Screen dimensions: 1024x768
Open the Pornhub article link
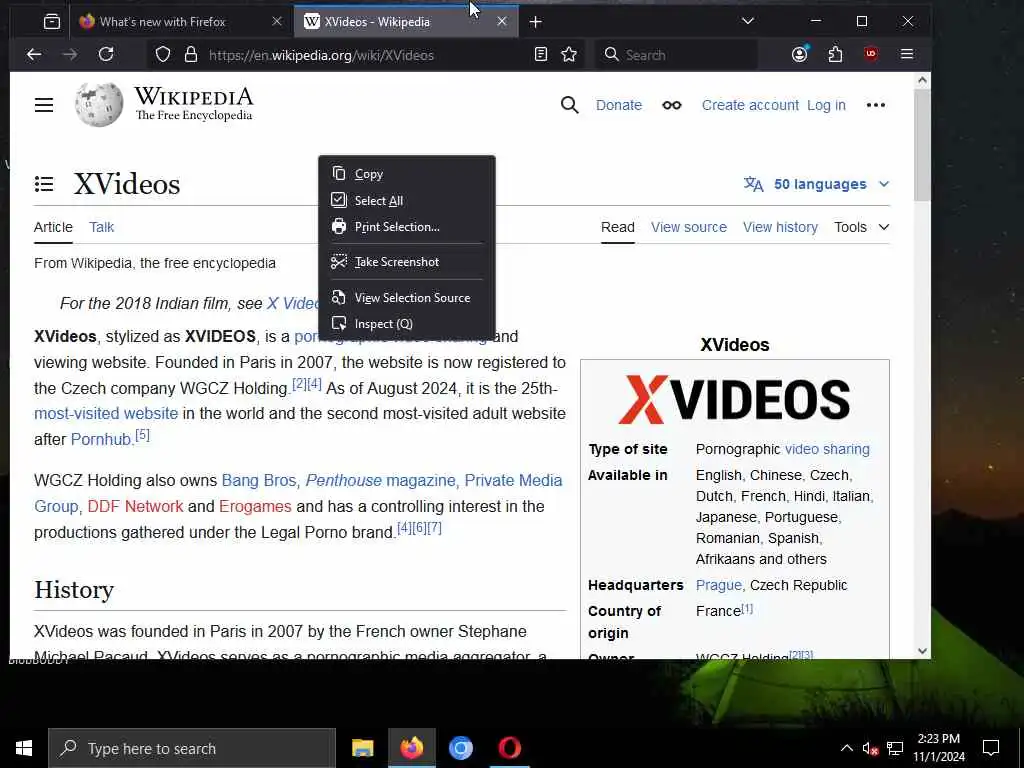(101, 440)
